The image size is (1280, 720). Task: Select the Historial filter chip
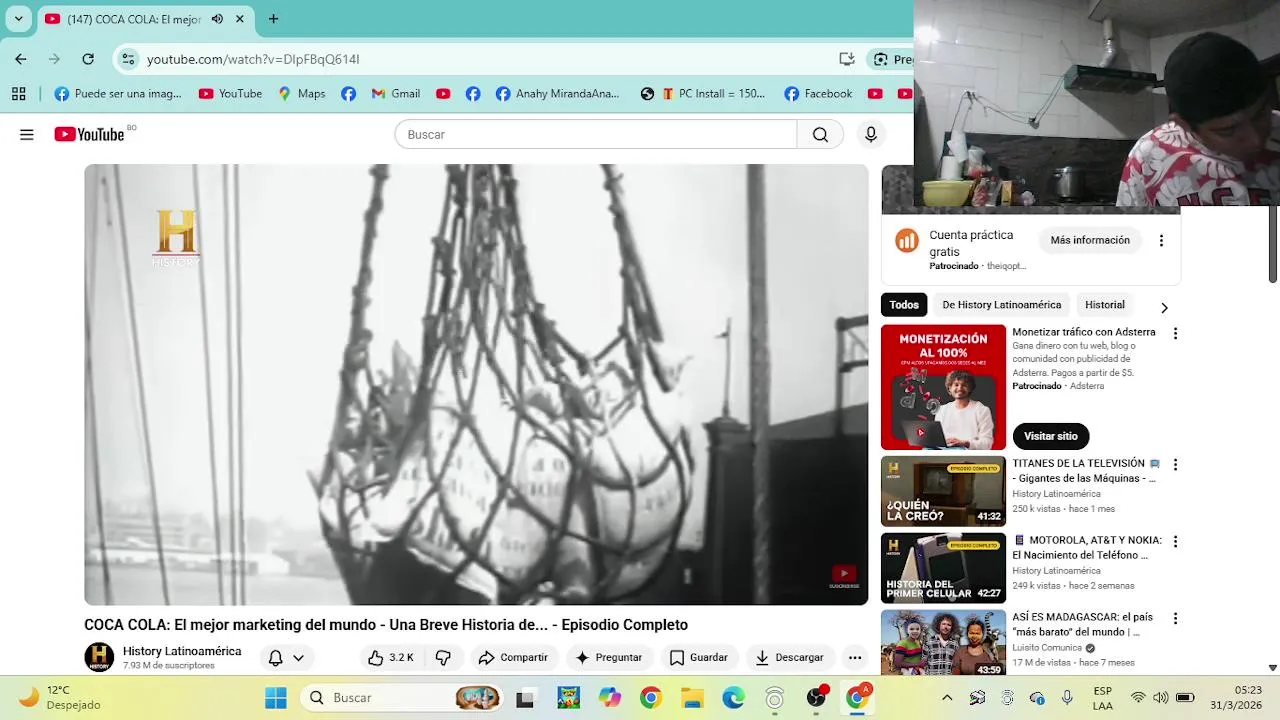(x=1105, y=305)
